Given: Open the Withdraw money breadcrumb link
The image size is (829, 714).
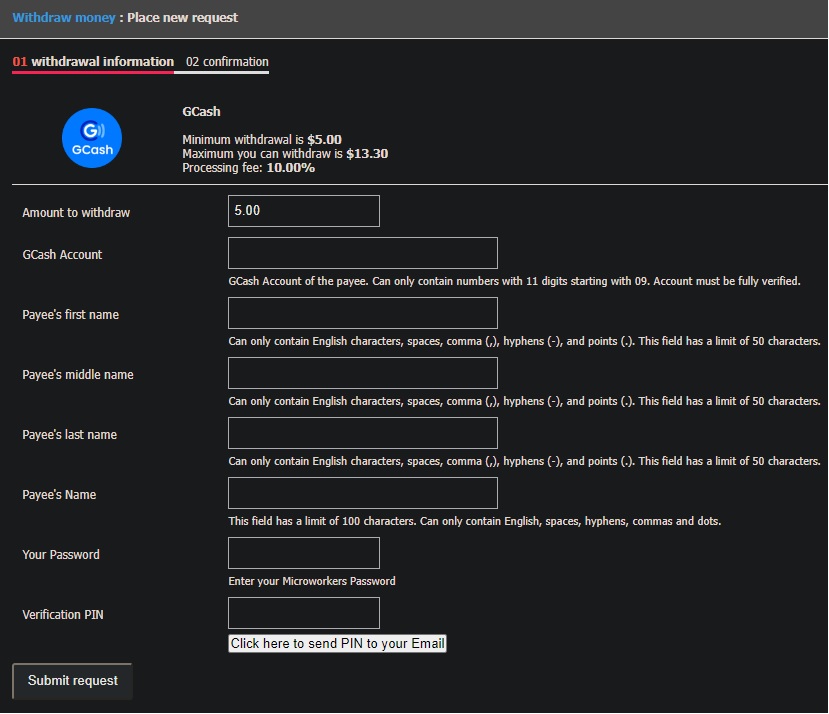Looking at the screenshot, I should [x=64, y=18].
